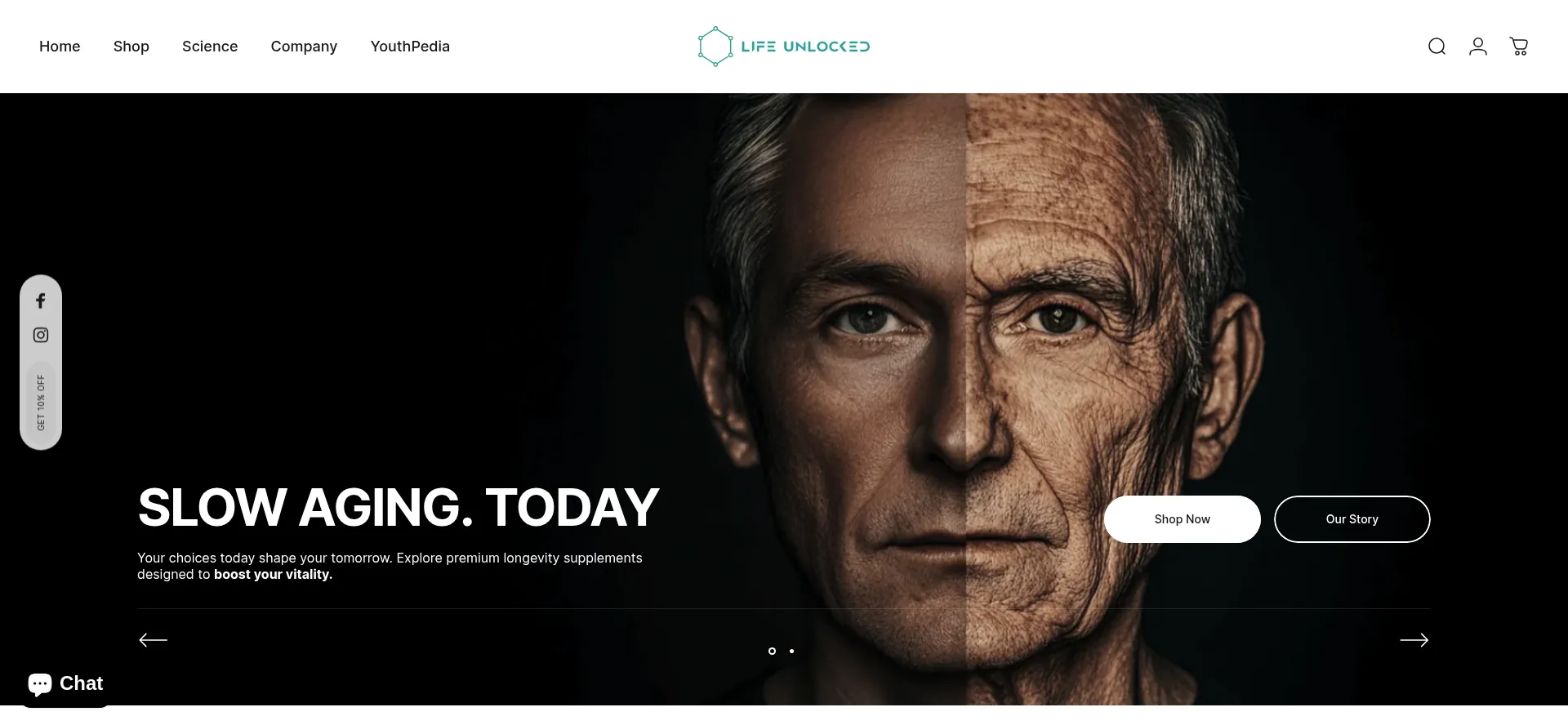This screenshot has height=725, width=1568.
Task: Open the Science menu item
Action: click(x=210, y=47)
